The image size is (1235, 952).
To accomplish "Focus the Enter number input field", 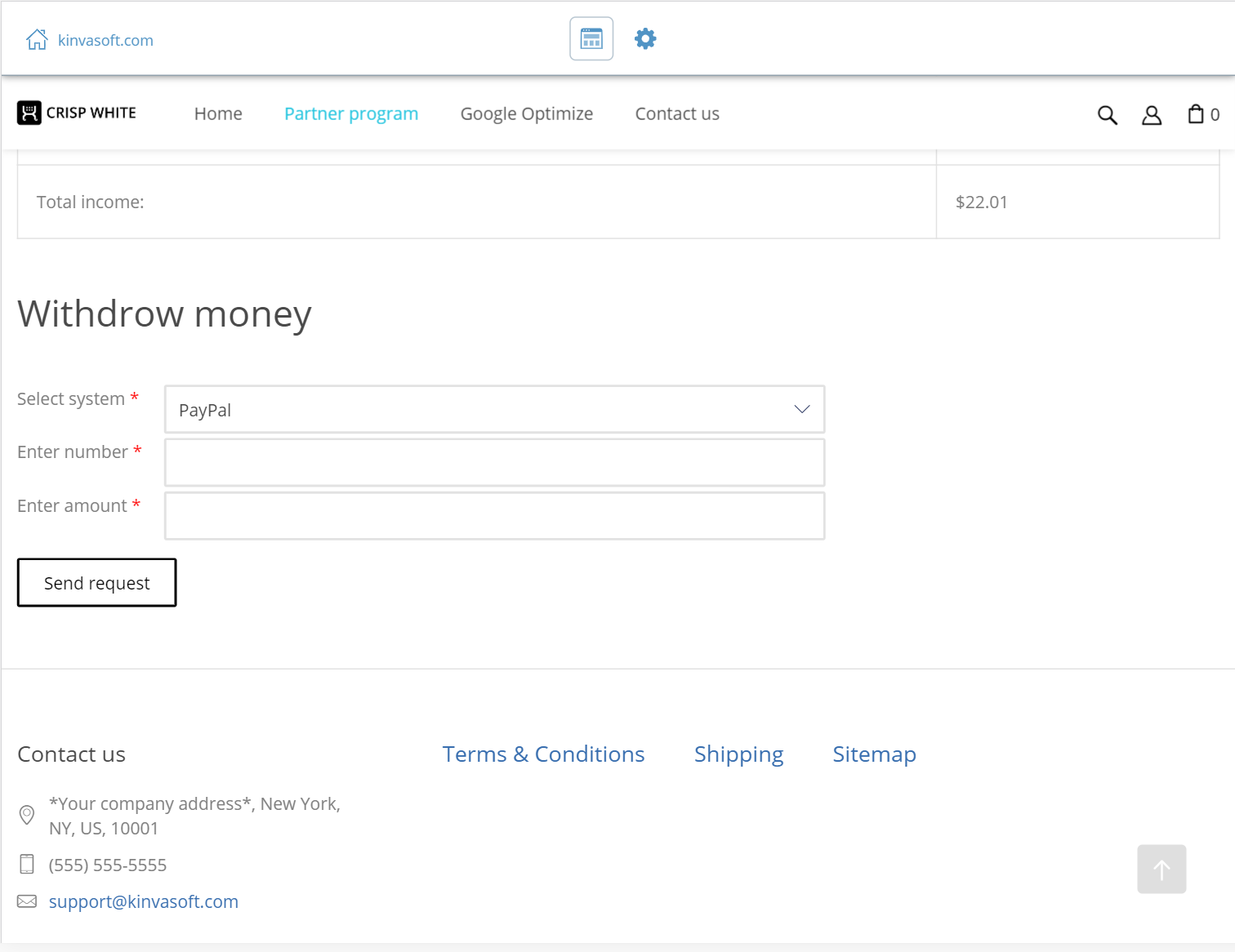I will pos(494,462).
